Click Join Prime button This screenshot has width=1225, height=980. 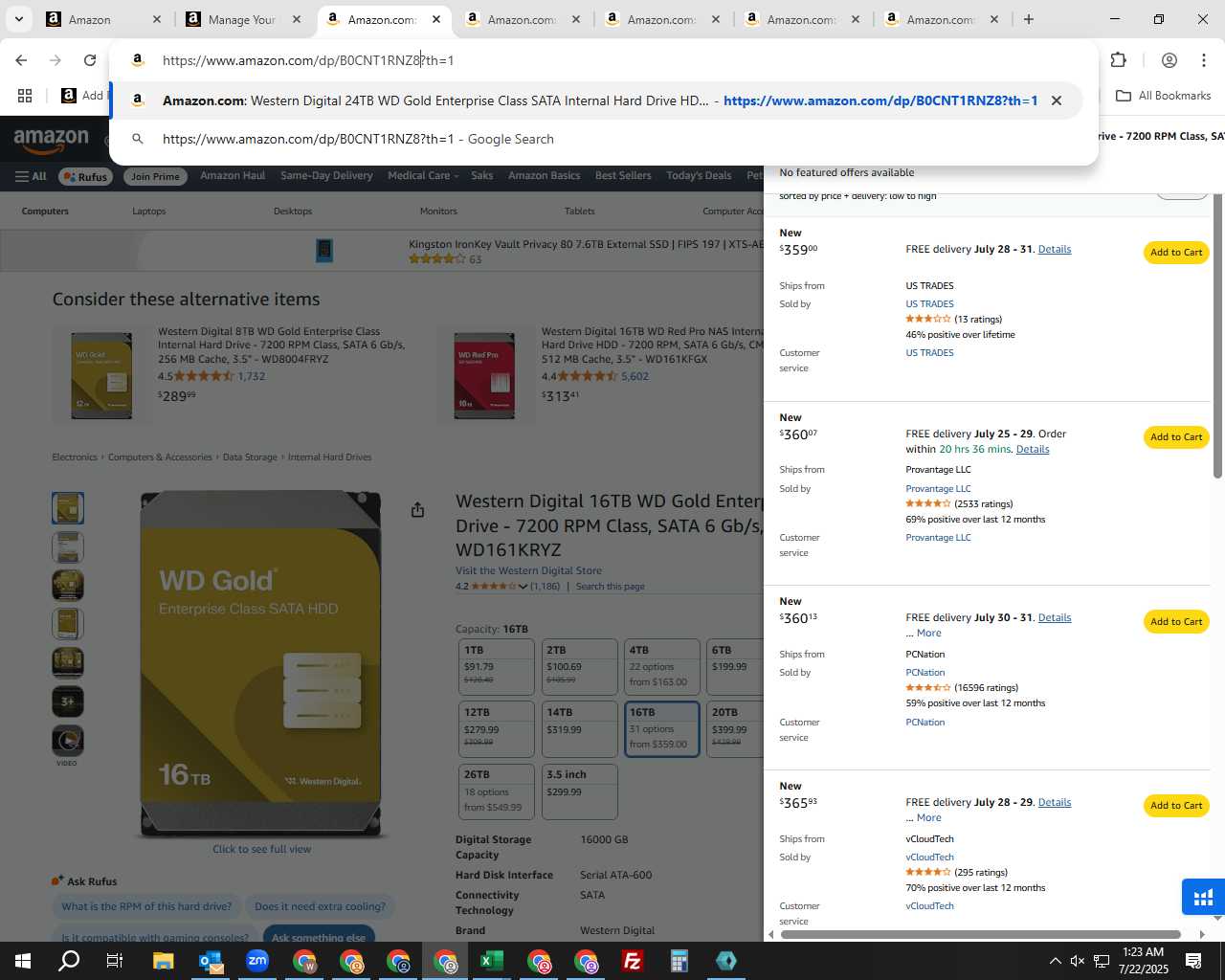155,176
